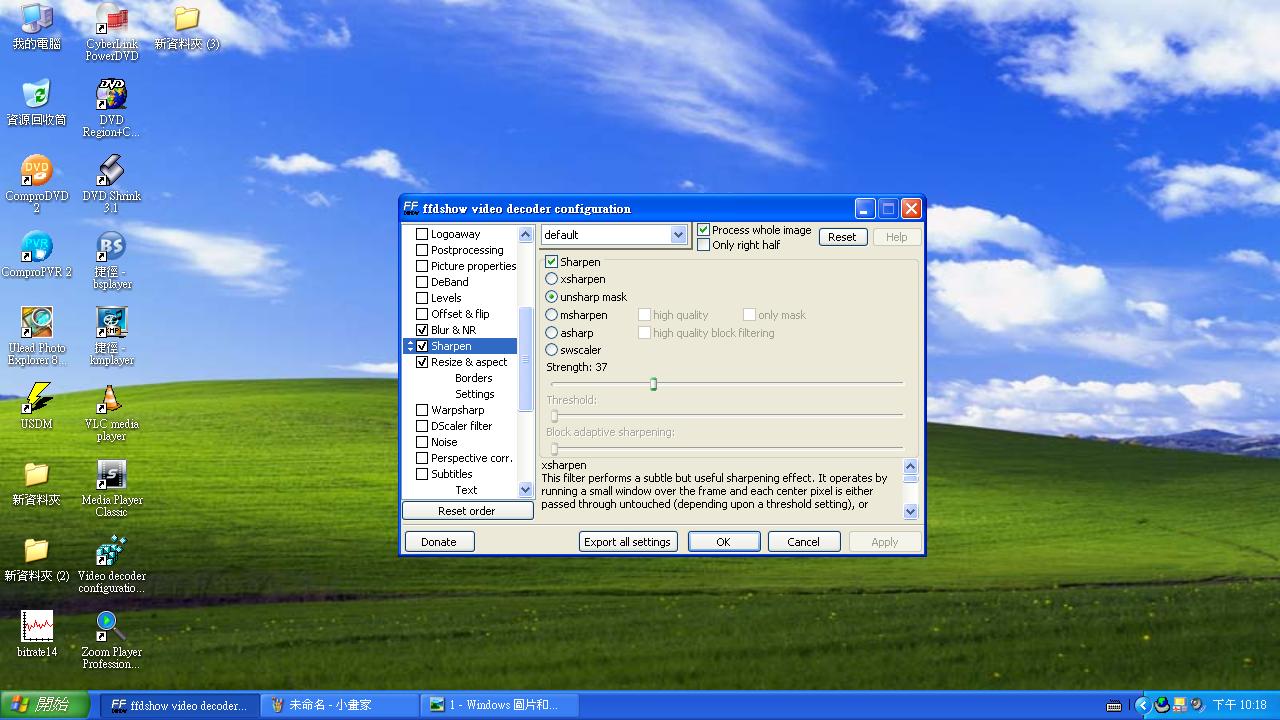Screen dimensions: 1280x720
Task: Select the Borders sub-item in filter list
Action: coord(473,378)
